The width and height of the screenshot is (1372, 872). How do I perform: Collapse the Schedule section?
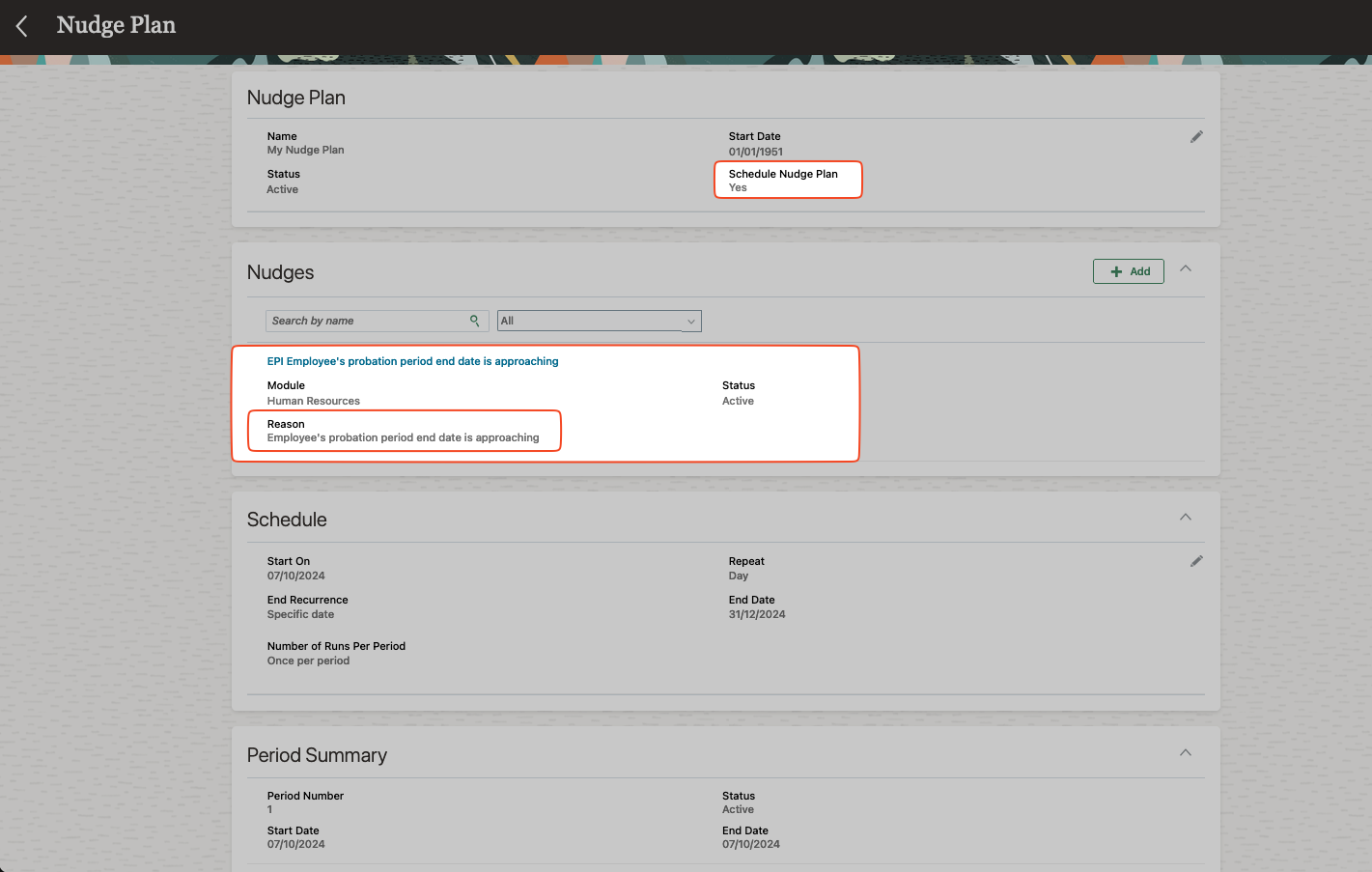[1186, 518]
